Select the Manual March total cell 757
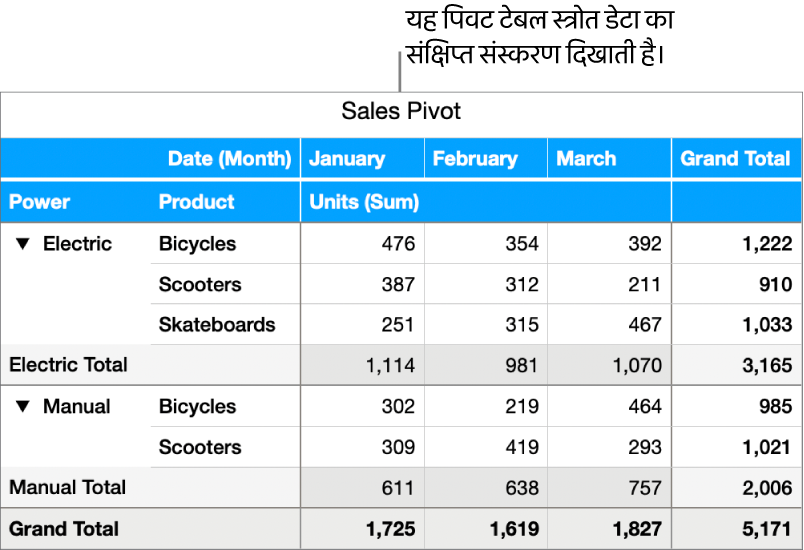 click(644, 488)
